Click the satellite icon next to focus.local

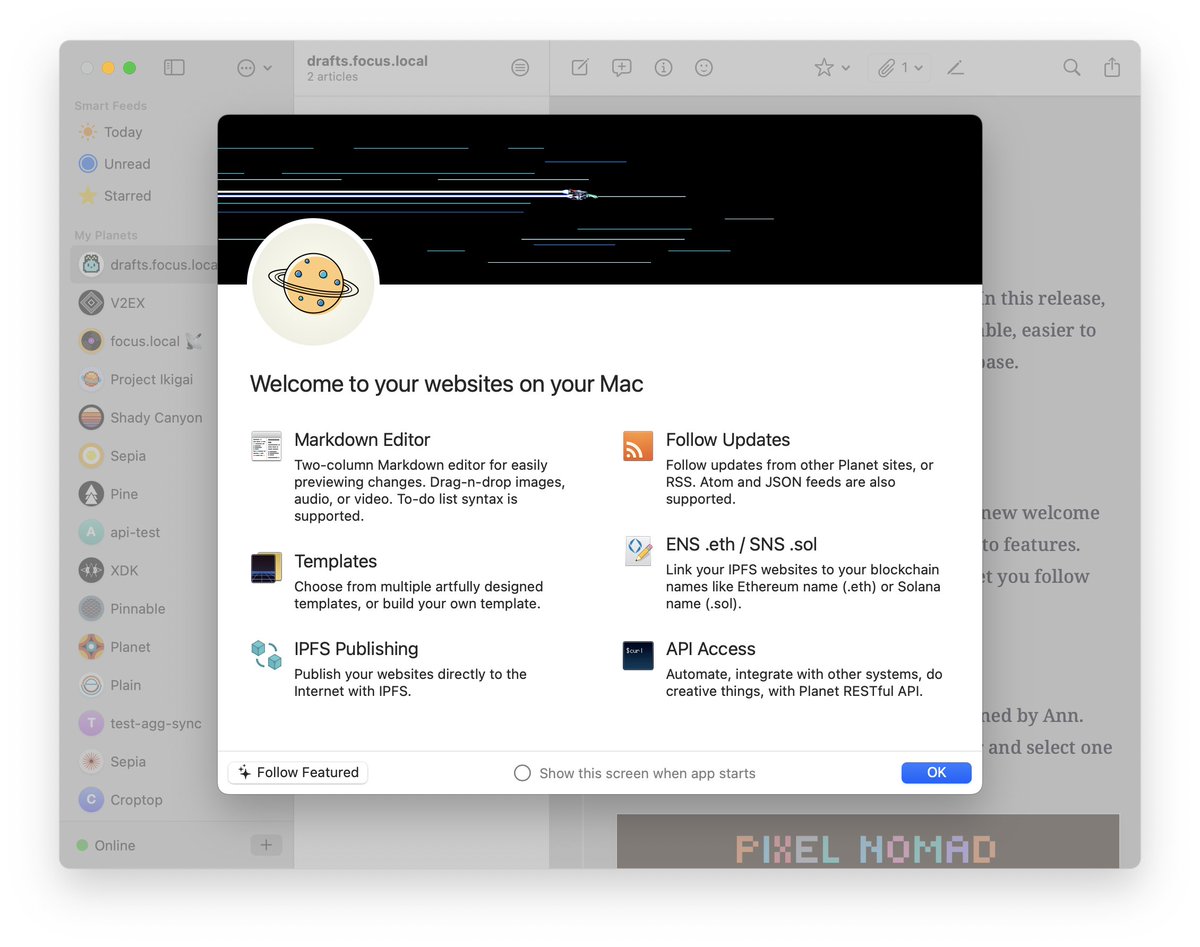coord(194,341)
